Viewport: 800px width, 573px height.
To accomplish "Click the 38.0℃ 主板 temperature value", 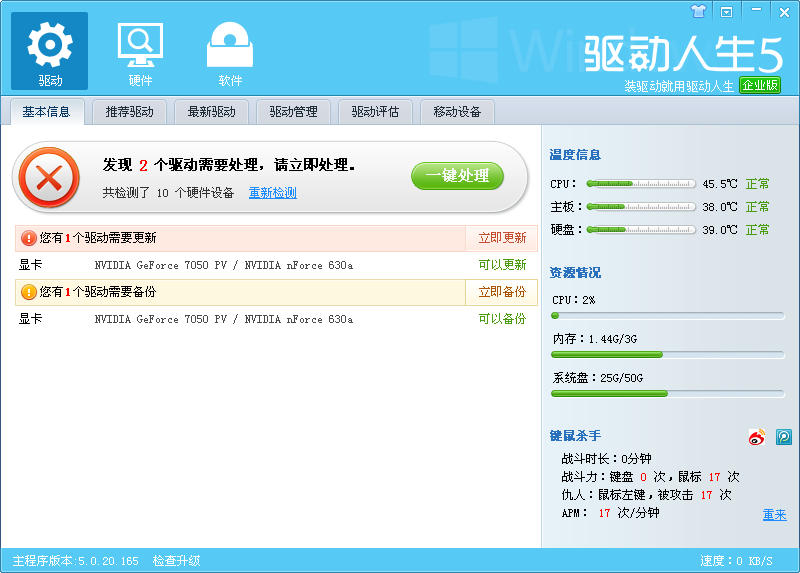I will [x=719, y=207].
